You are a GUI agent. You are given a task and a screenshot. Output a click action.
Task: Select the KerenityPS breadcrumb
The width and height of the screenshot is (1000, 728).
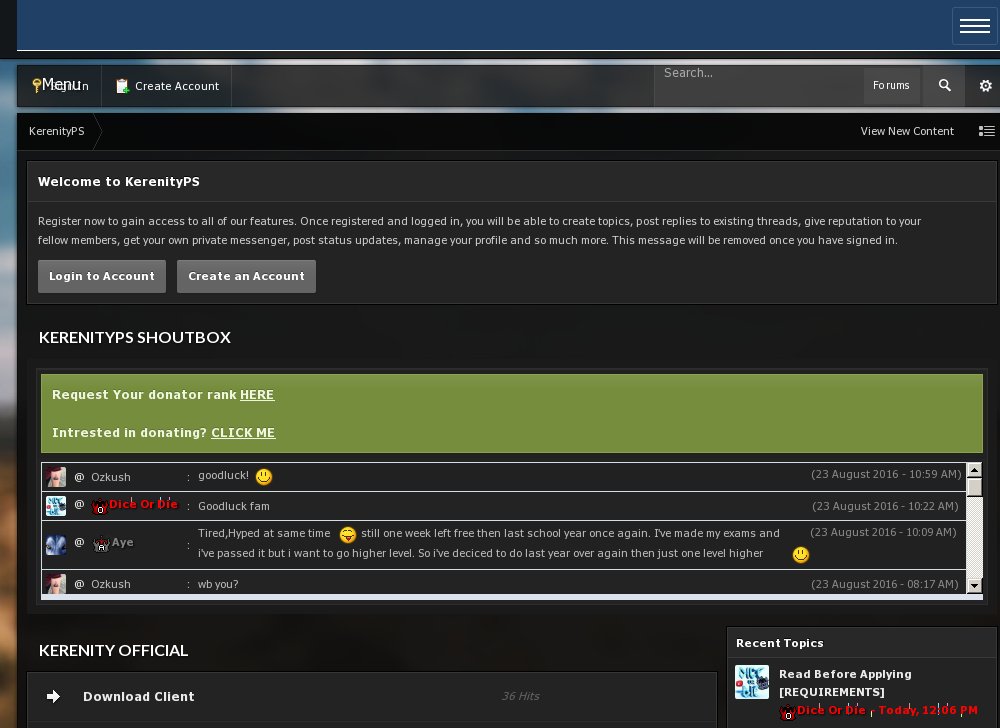56,131
